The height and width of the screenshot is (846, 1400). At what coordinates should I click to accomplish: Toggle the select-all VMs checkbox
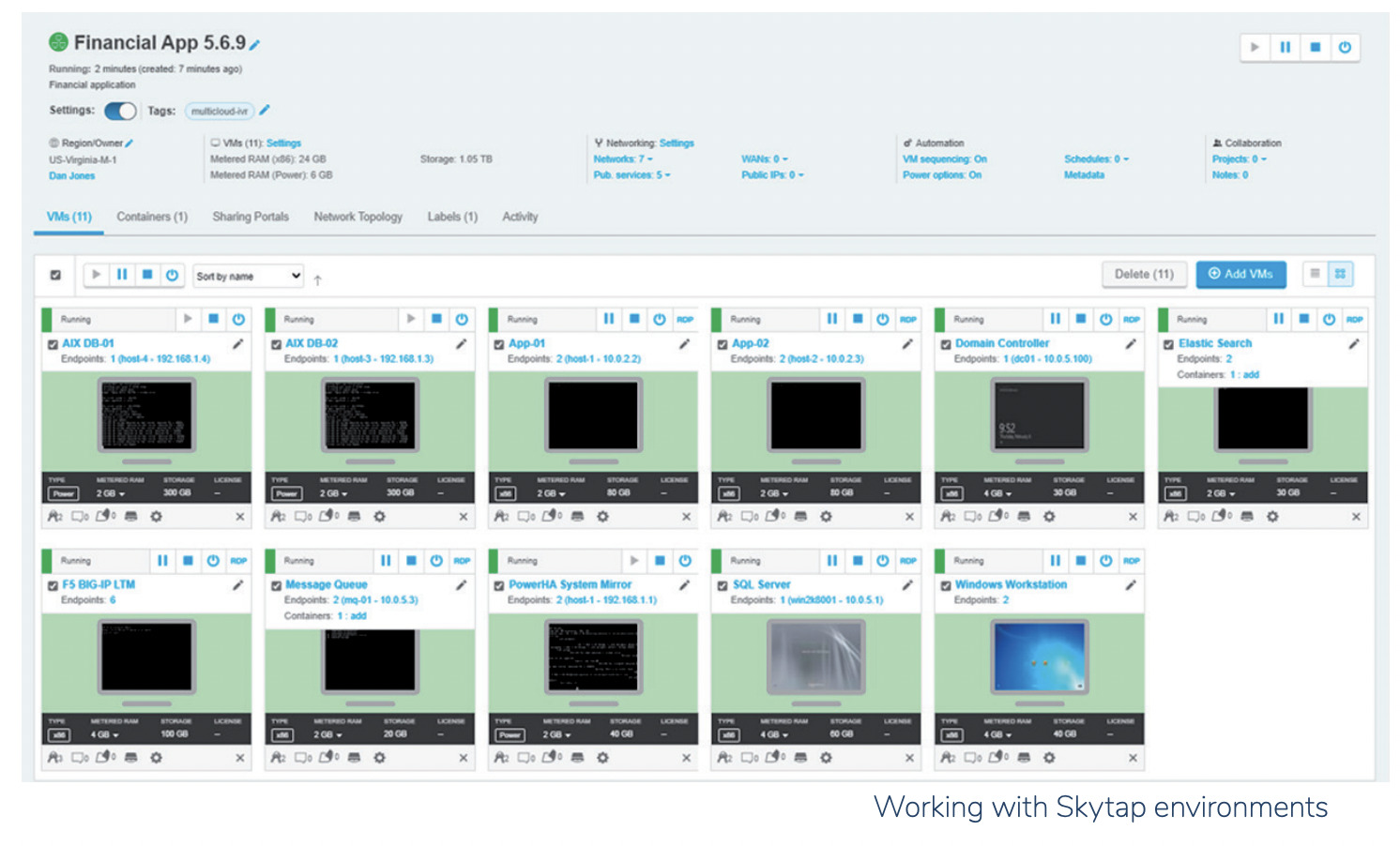click(x=55, y=275)
